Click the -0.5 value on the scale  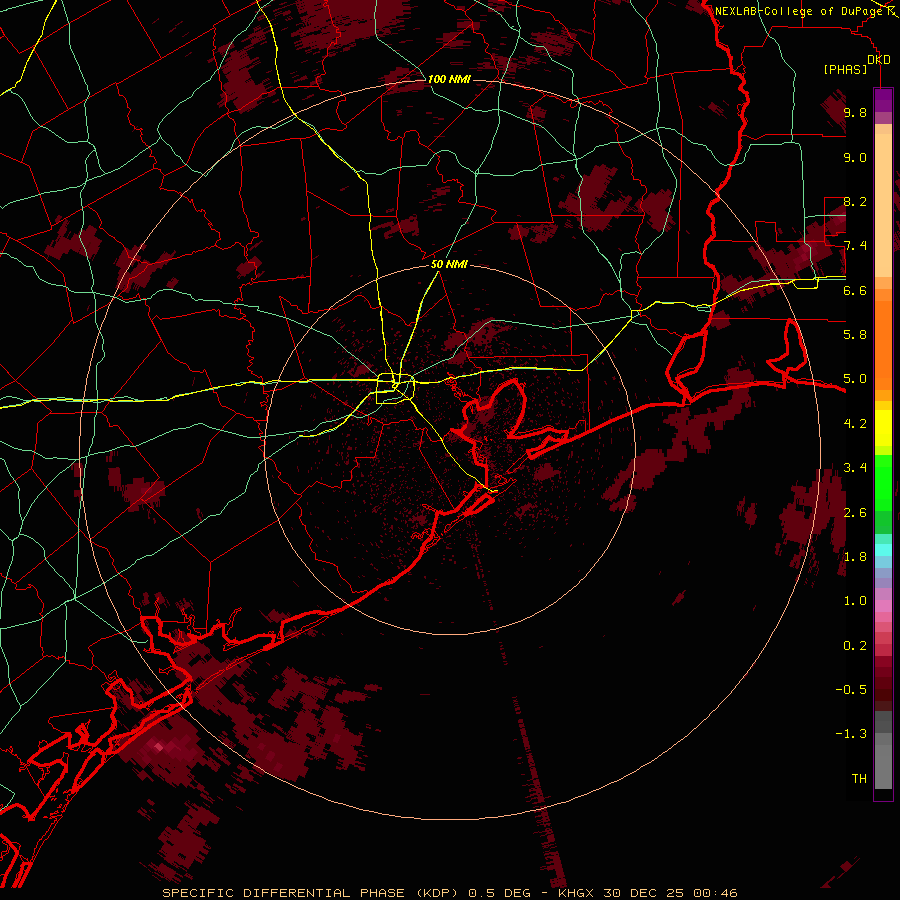click(851, 690)
